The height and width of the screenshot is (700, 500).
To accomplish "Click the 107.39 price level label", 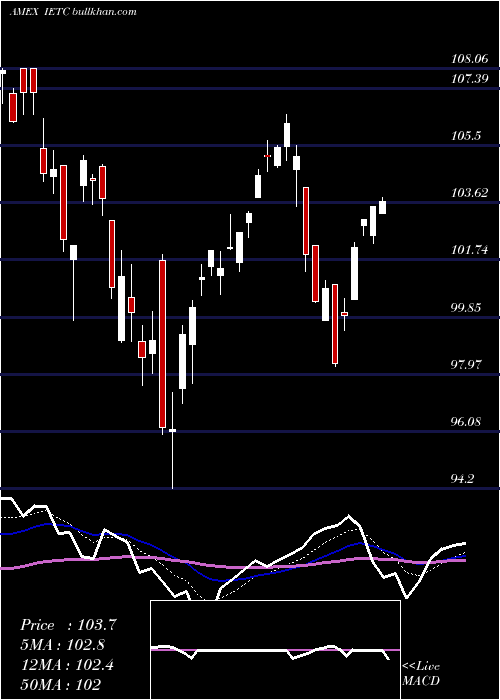I will pyautogui.click(x=470, y=79).
